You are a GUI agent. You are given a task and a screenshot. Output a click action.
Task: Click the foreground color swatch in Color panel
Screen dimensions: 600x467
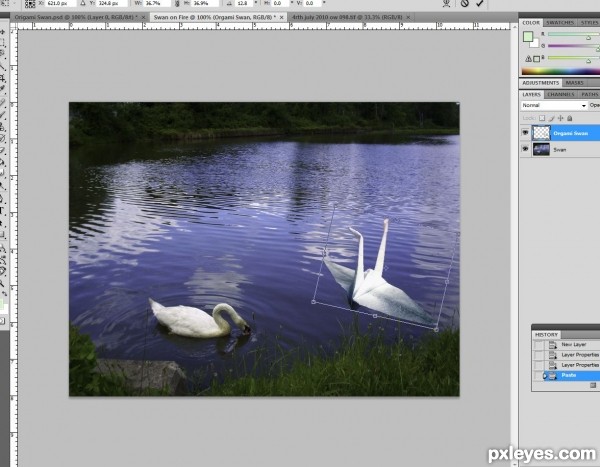(x=528, y=36)
